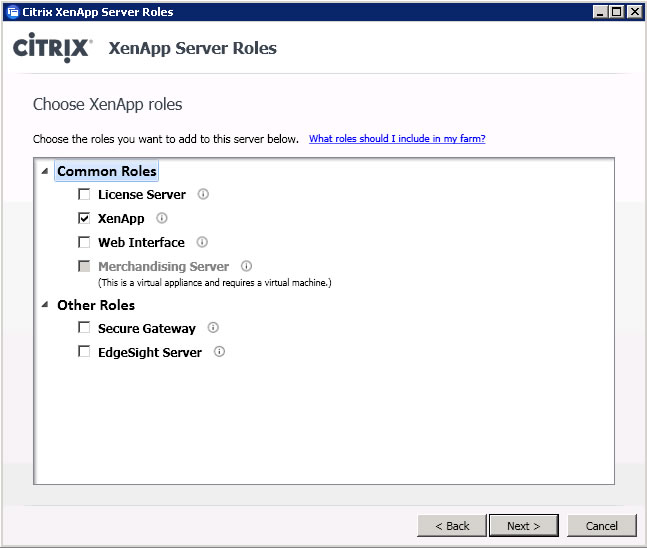The width and height of the screenshot is (647, 548).
Task: Click the window icon in the title bar
Action: click(x=13, y=12)
